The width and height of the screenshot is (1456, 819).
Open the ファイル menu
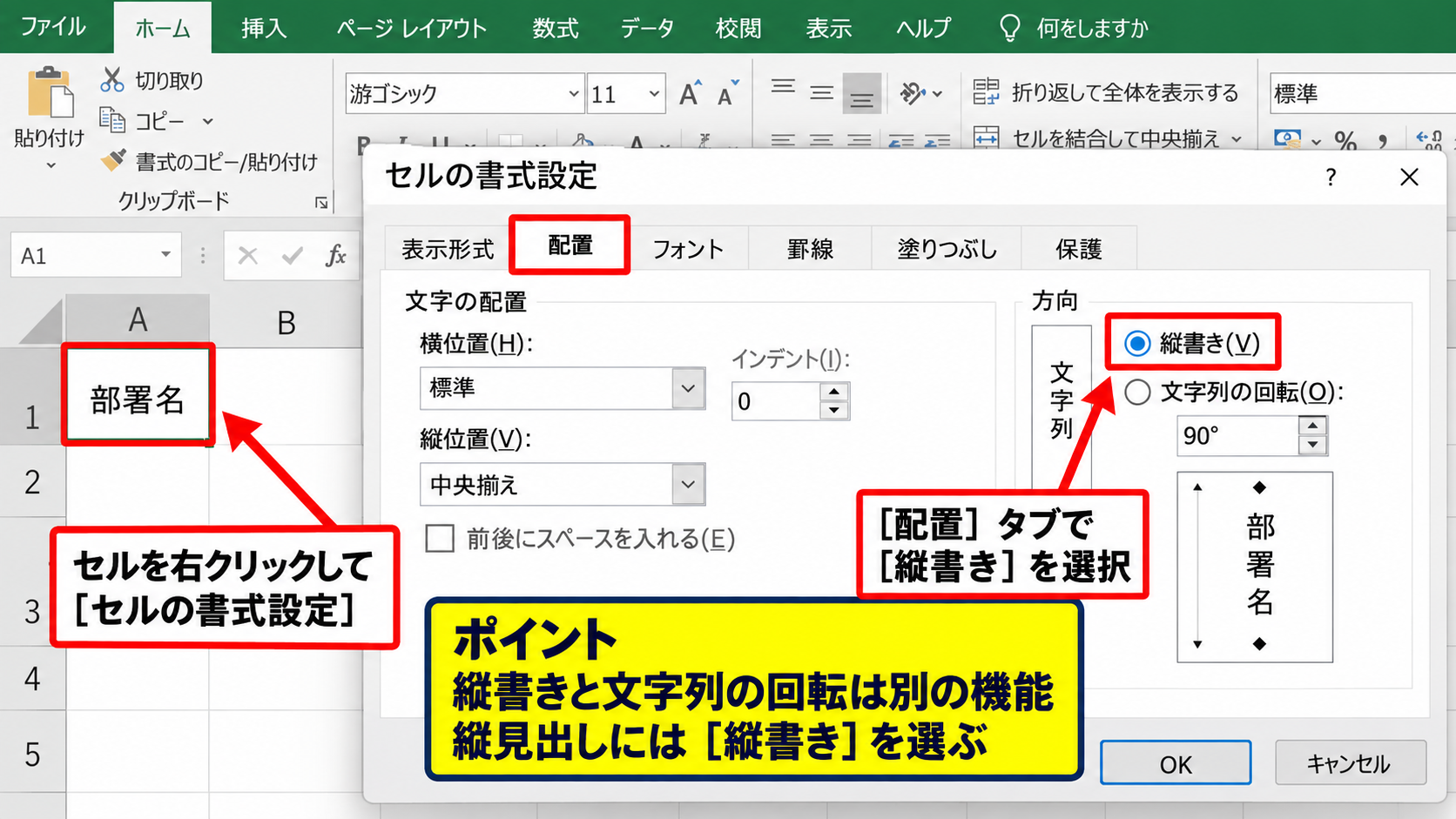coord(53,27)
